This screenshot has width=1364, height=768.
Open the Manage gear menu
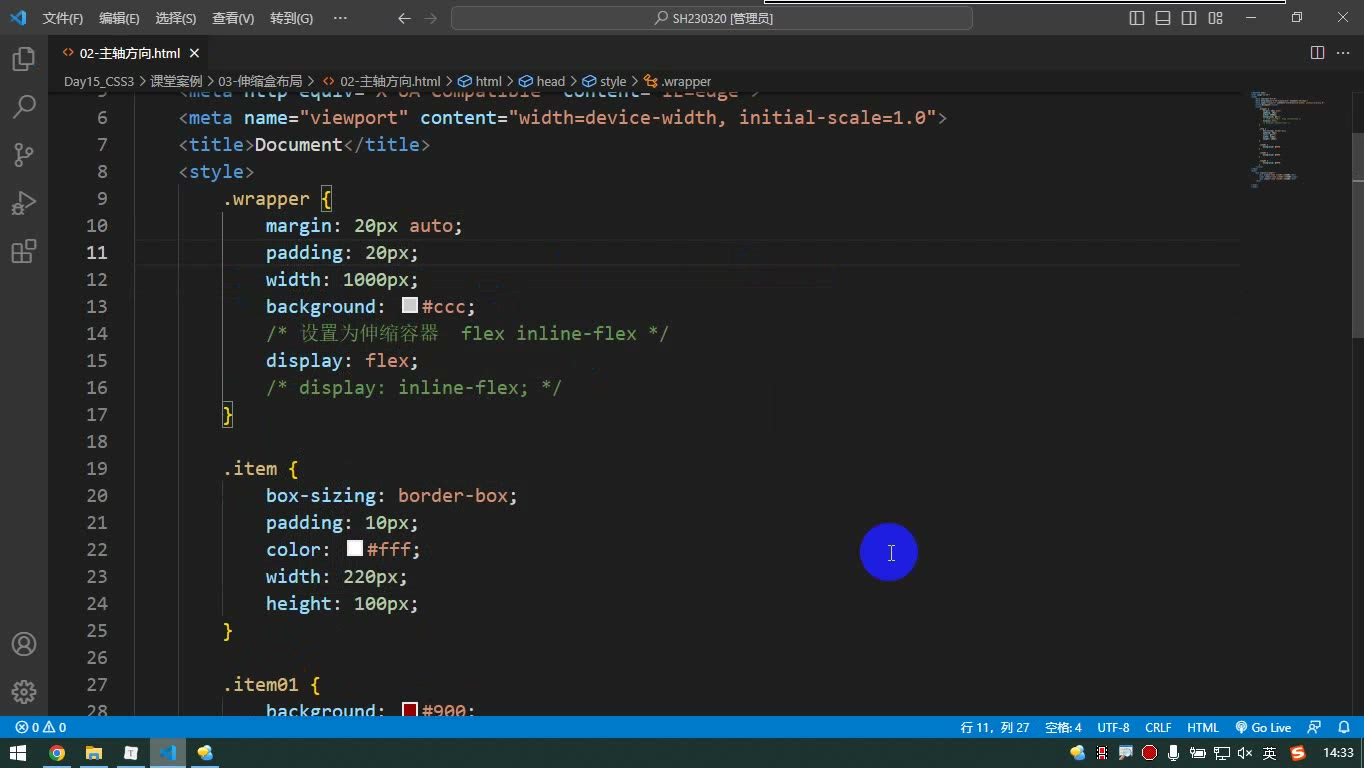(x=24, y=692)
